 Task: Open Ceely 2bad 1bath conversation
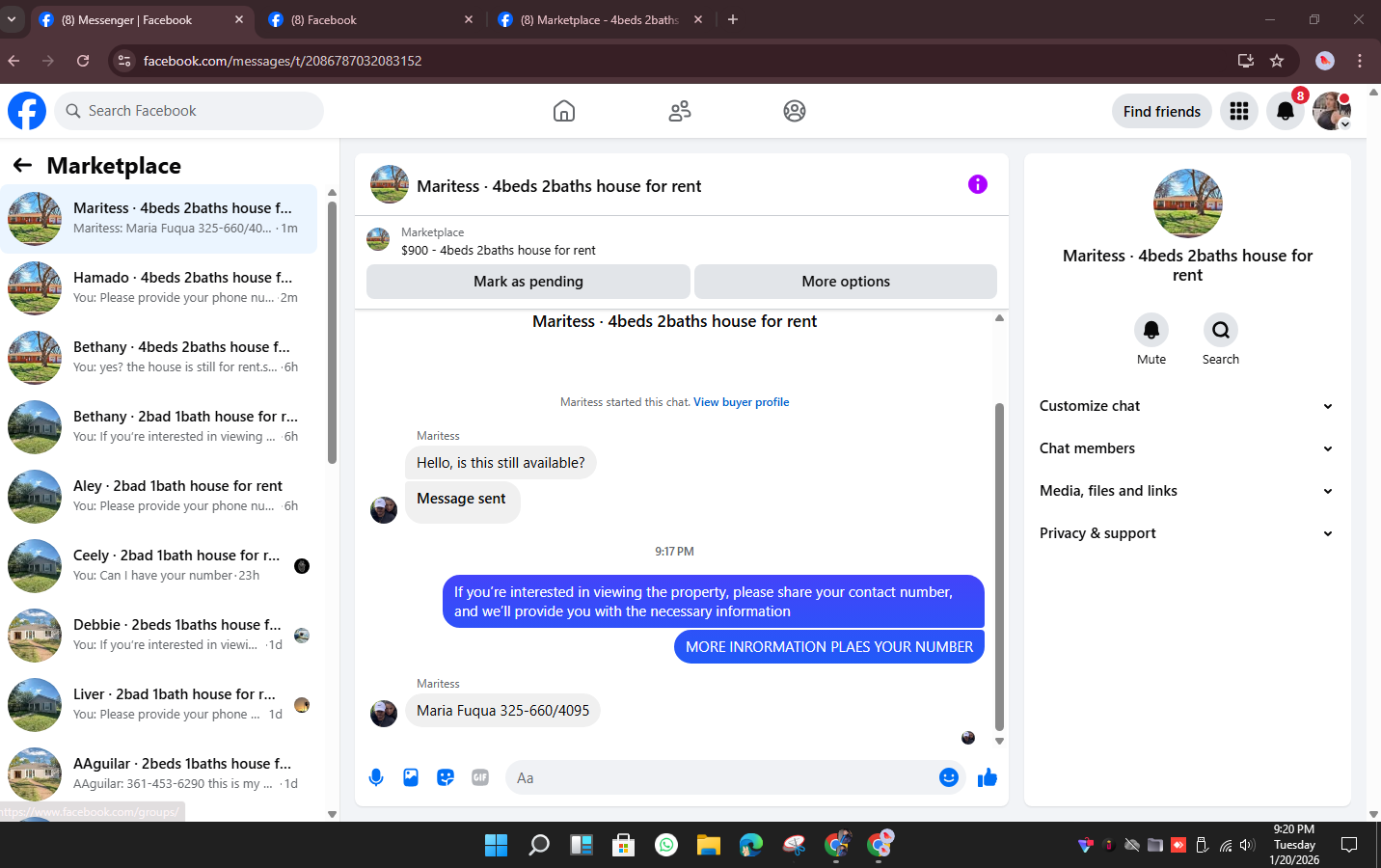coord(158,565)
